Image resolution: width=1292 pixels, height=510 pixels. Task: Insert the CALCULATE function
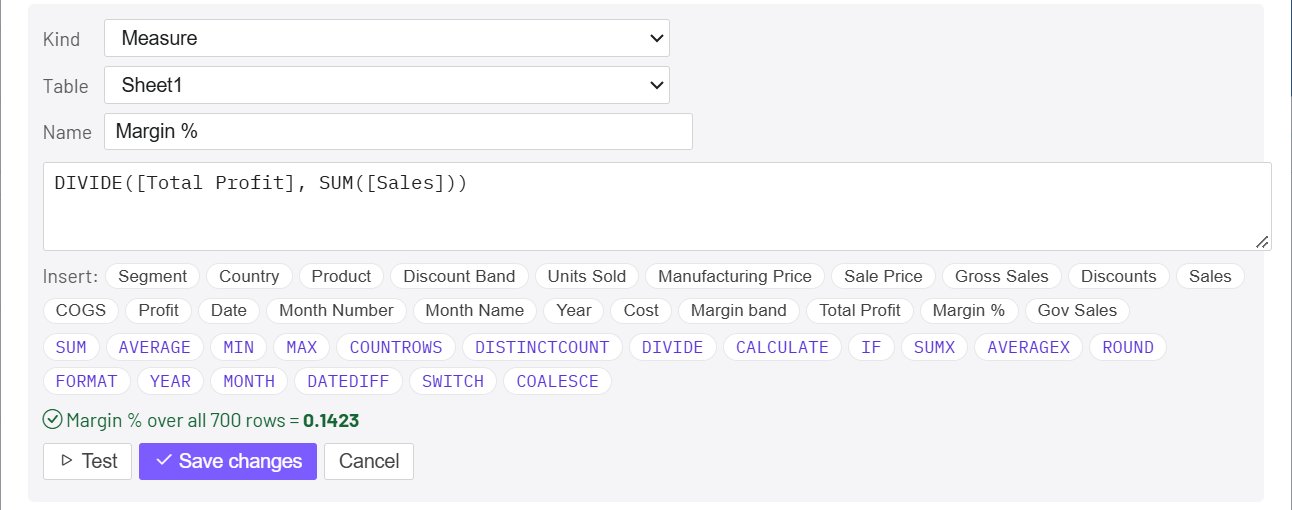tap(782, 347)
